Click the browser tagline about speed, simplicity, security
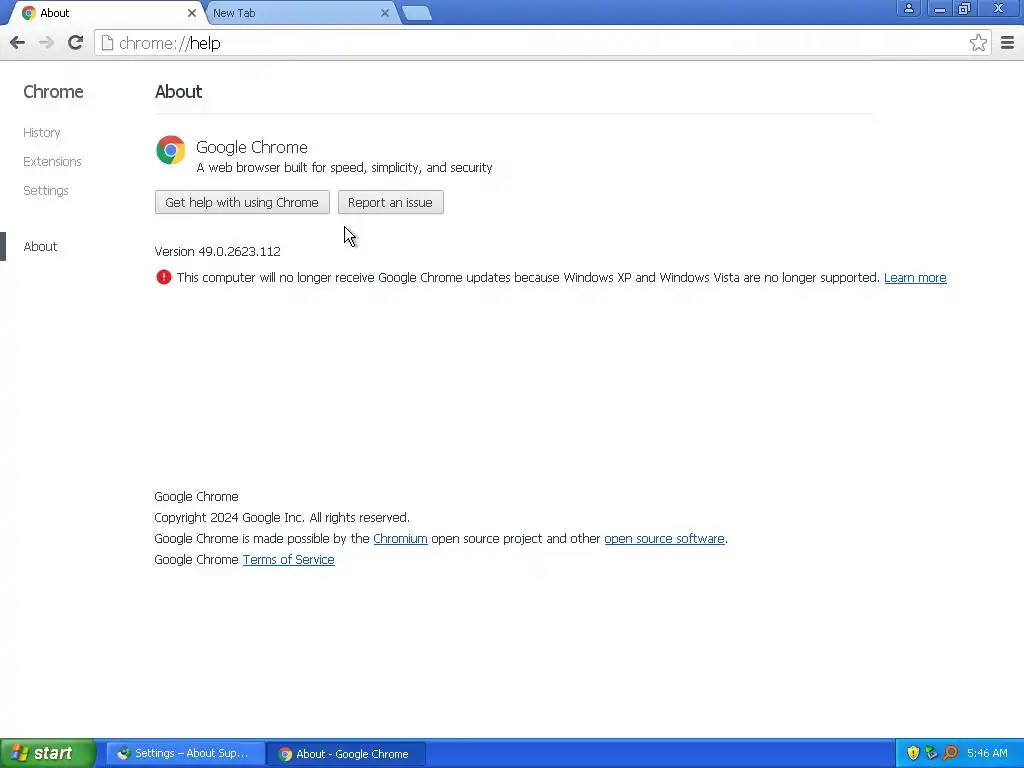 [x=344, y=168]
